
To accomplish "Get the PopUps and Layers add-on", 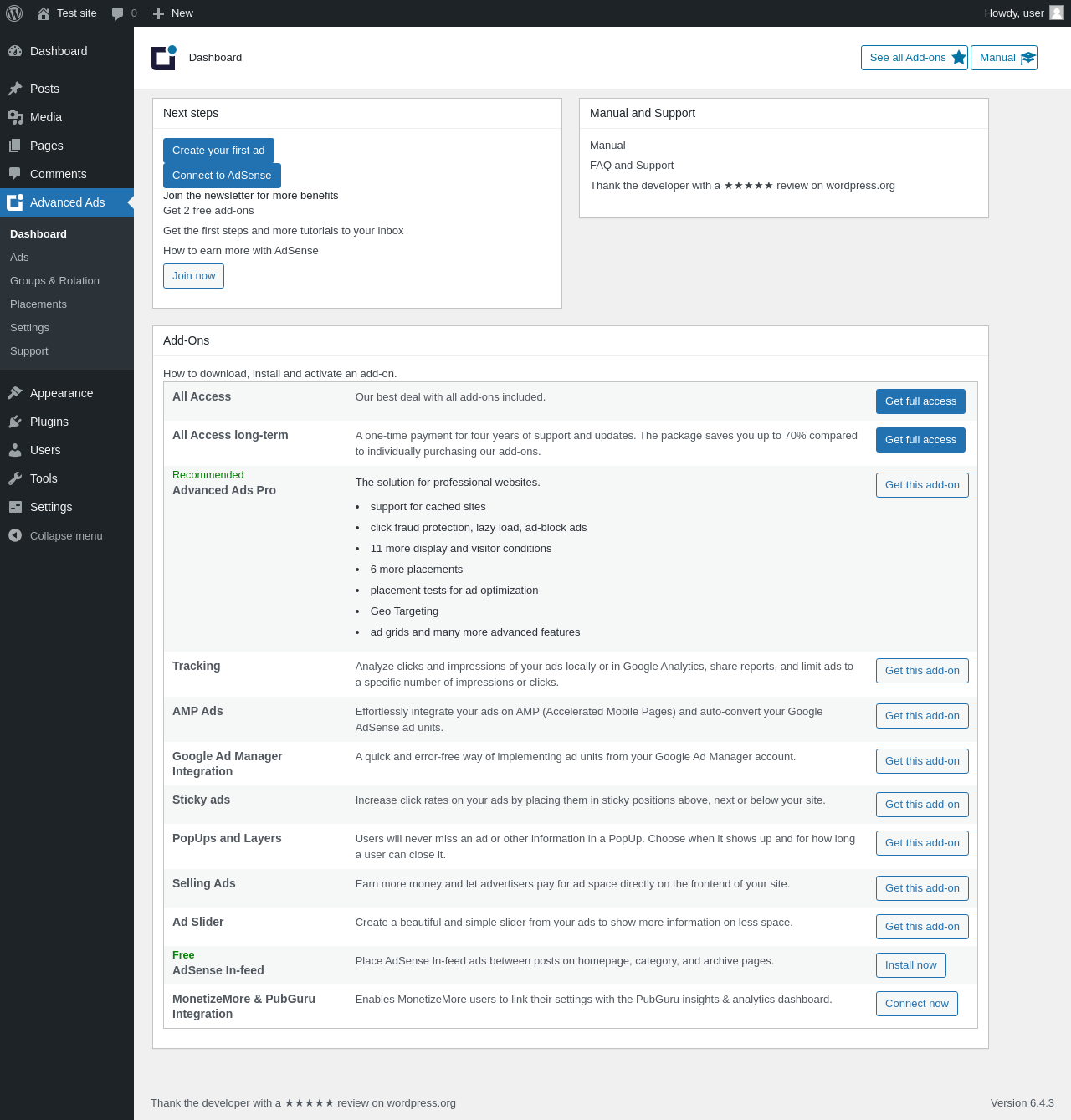I will (x=922, y=843).
